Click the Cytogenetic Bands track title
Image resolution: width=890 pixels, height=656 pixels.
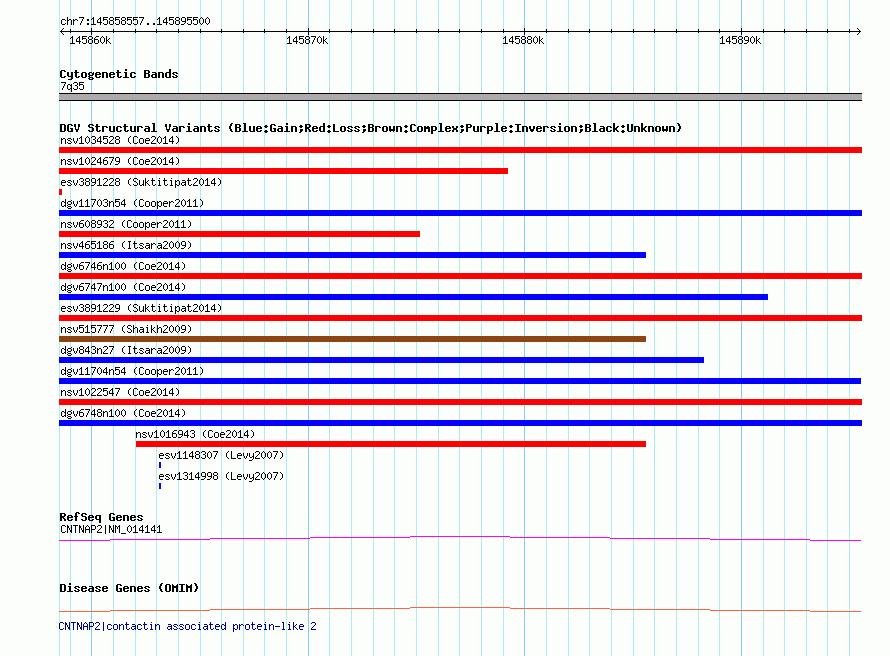pyautogui.click(x=119, y=74)
